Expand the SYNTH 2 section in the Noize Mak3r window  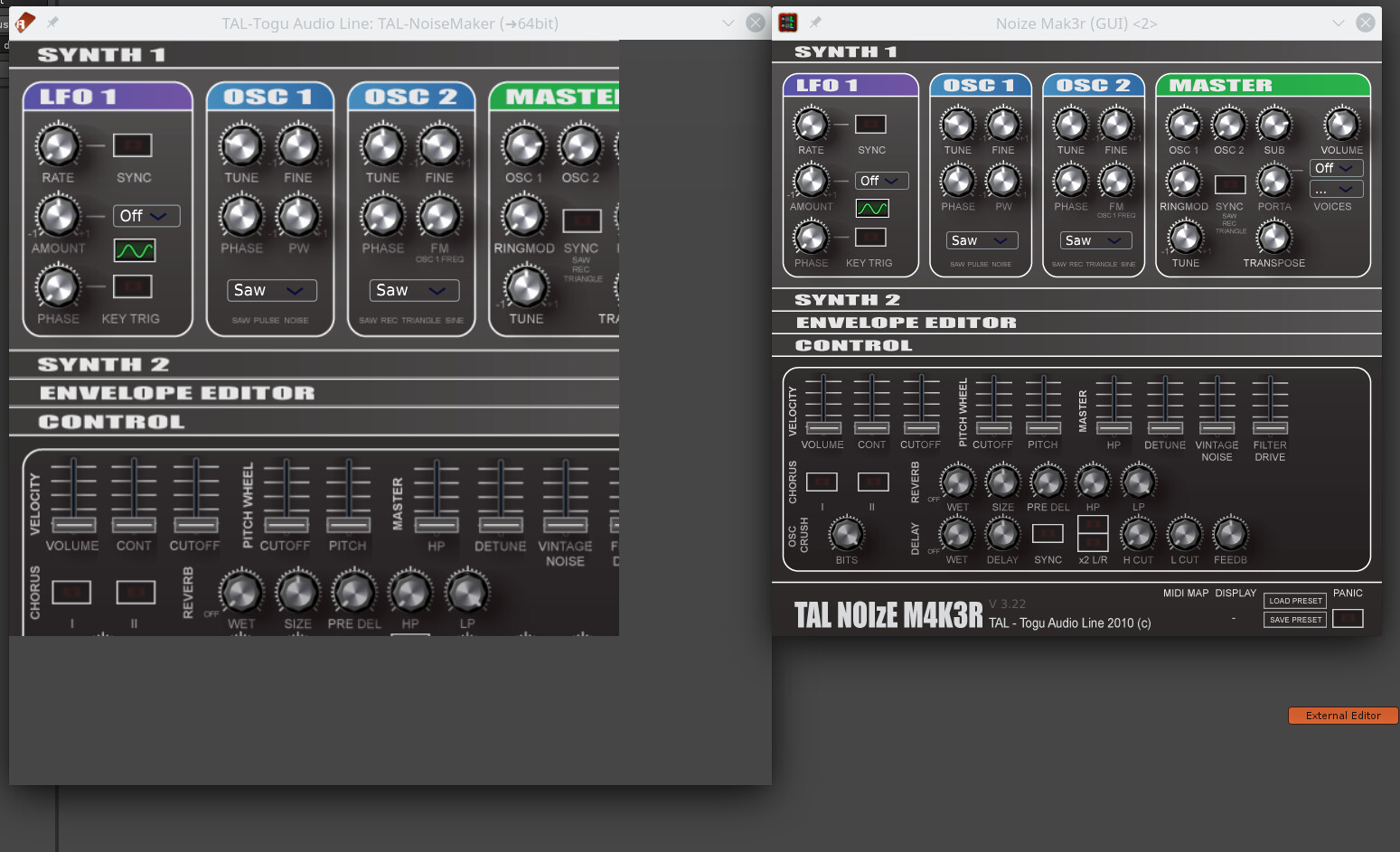coord(1076,300)
